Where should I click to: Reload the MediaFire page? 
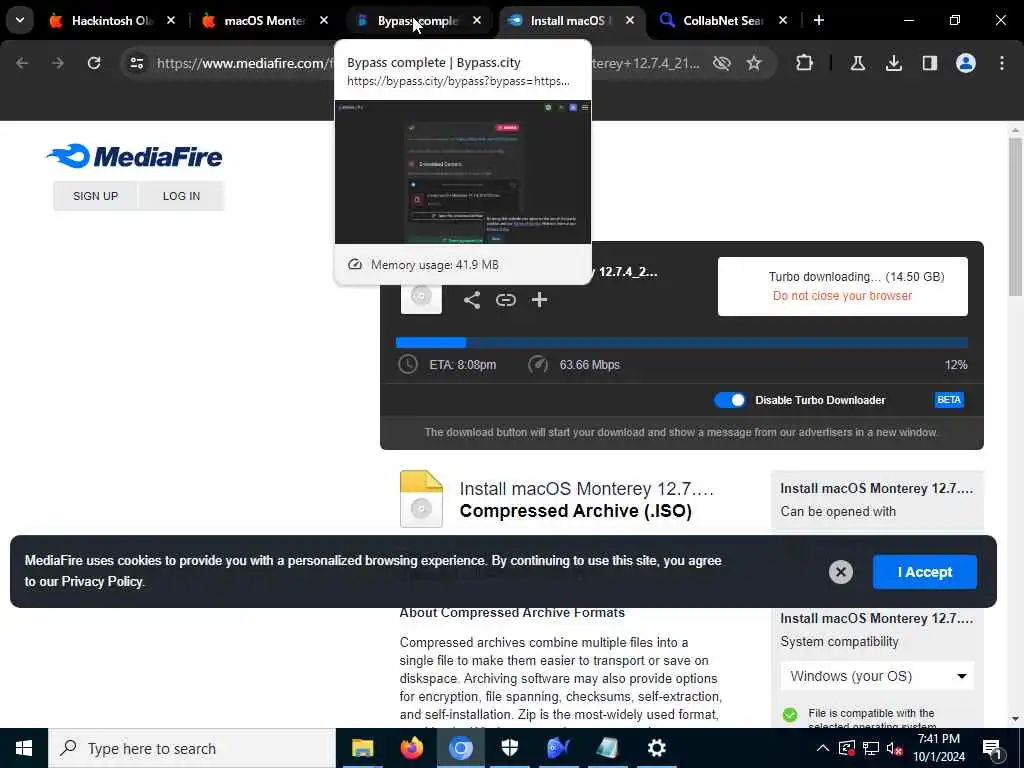click(94, 63)
